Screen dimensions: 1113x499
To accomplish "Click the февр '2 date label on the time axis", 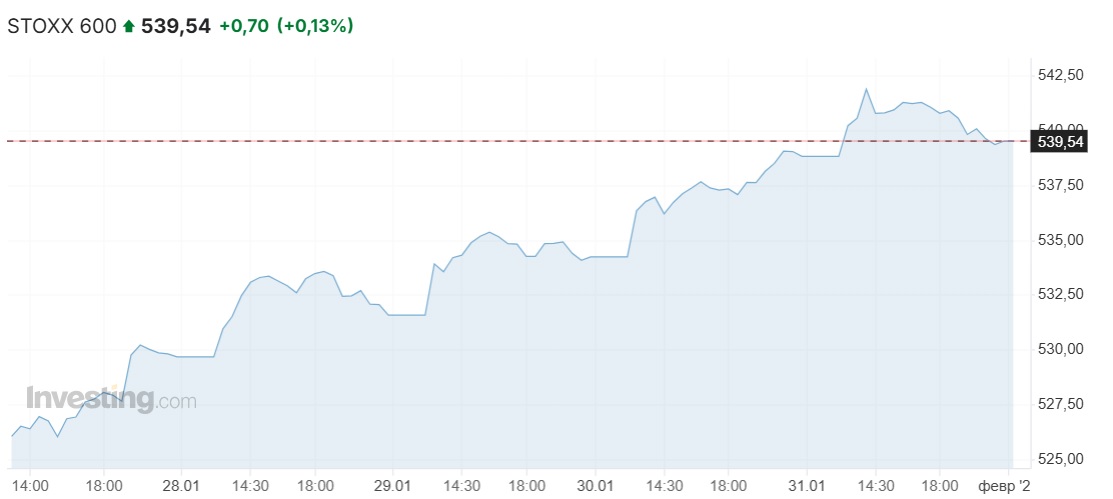I will click(x=1004, y=486).
